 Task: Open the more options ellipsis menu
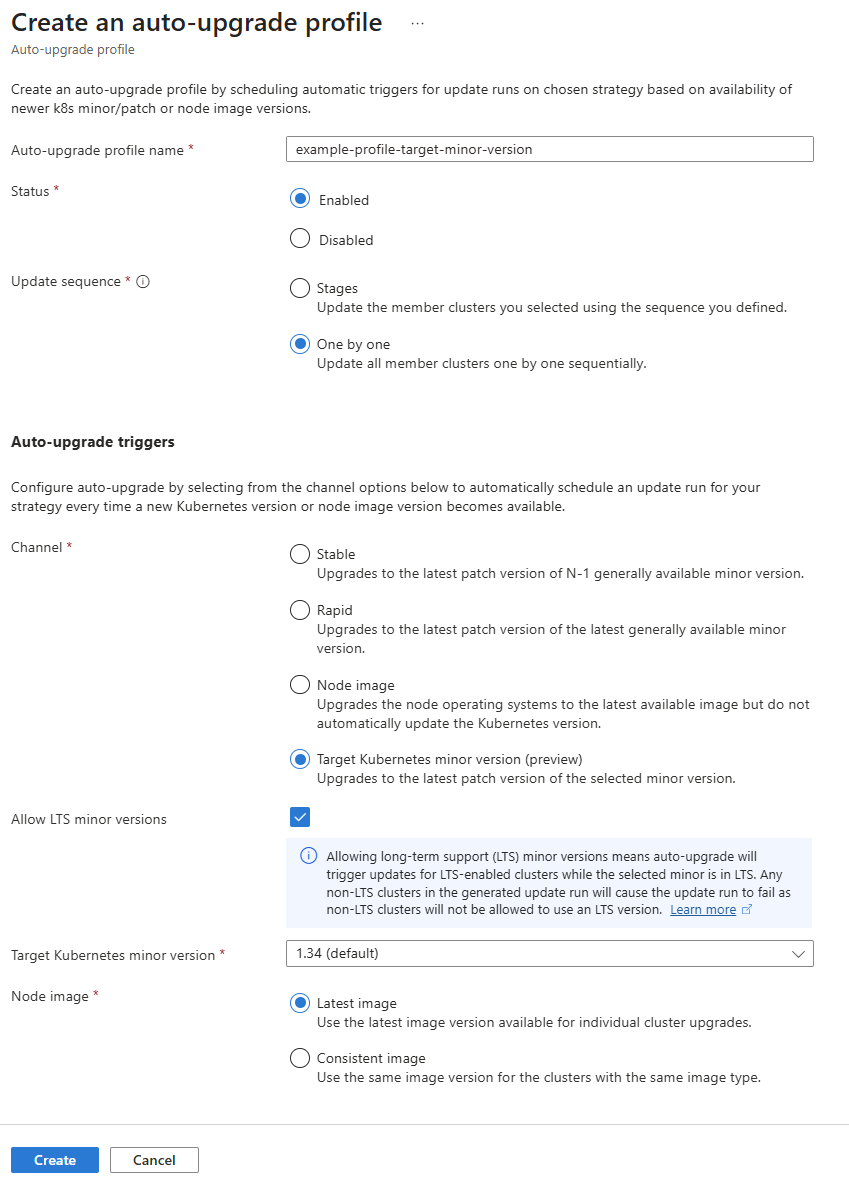(x=417, y=24)
